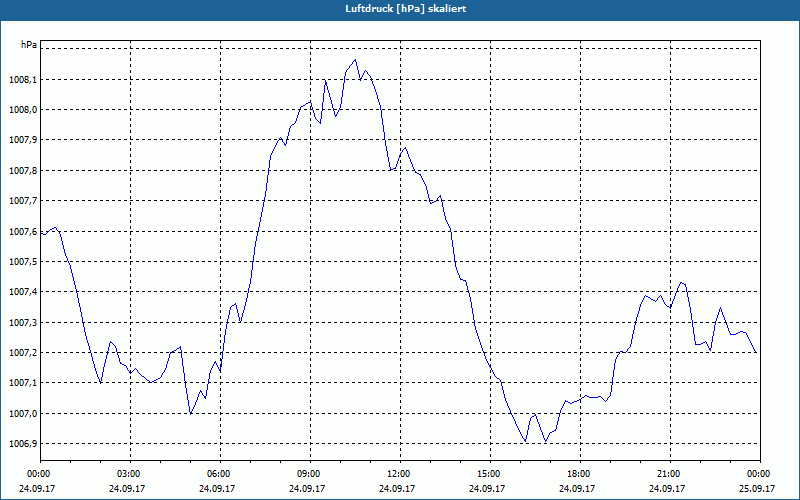Click the 24.09.17 date under 12:00
The width and height of the screenshot is (800, 500).
[x=397, y=488]
